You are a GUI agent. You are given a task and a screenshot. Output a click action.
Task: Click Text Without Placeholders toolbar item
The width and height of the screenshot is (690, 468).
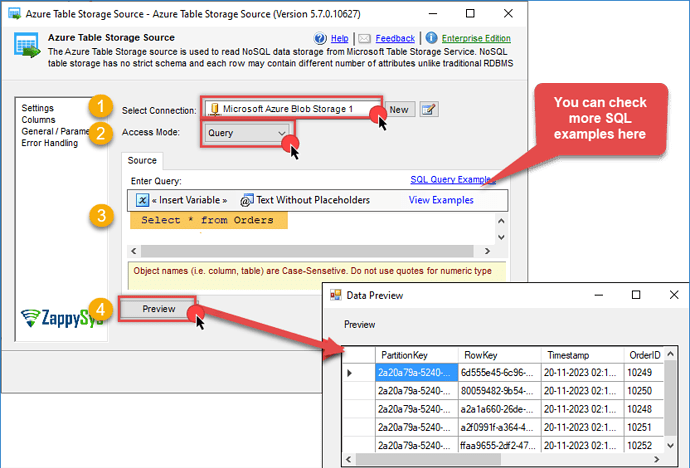305,200
